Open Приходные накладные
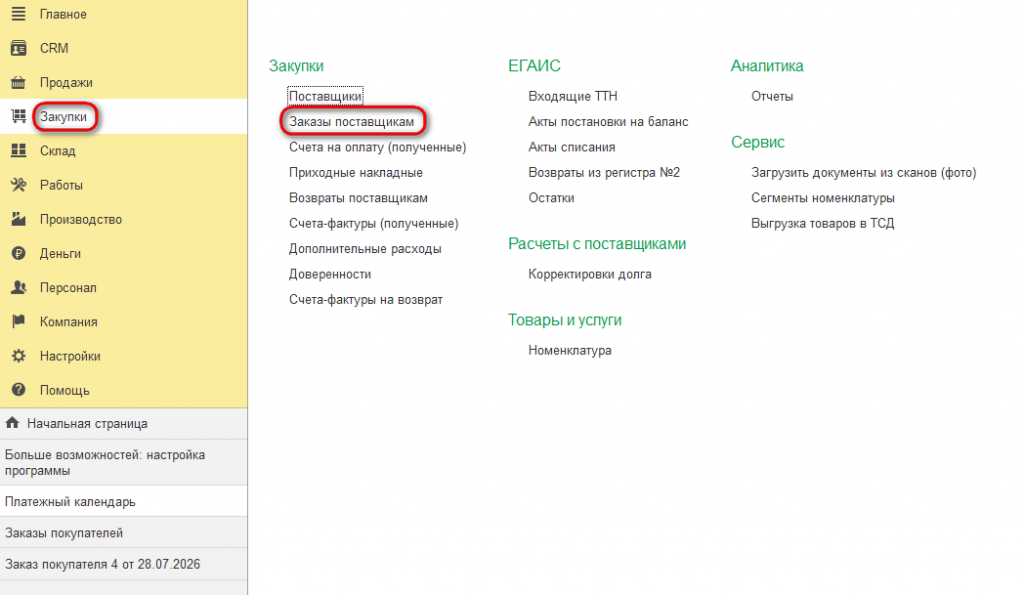The height and width of the screenshot is (595, 1024). coord(356,172)
